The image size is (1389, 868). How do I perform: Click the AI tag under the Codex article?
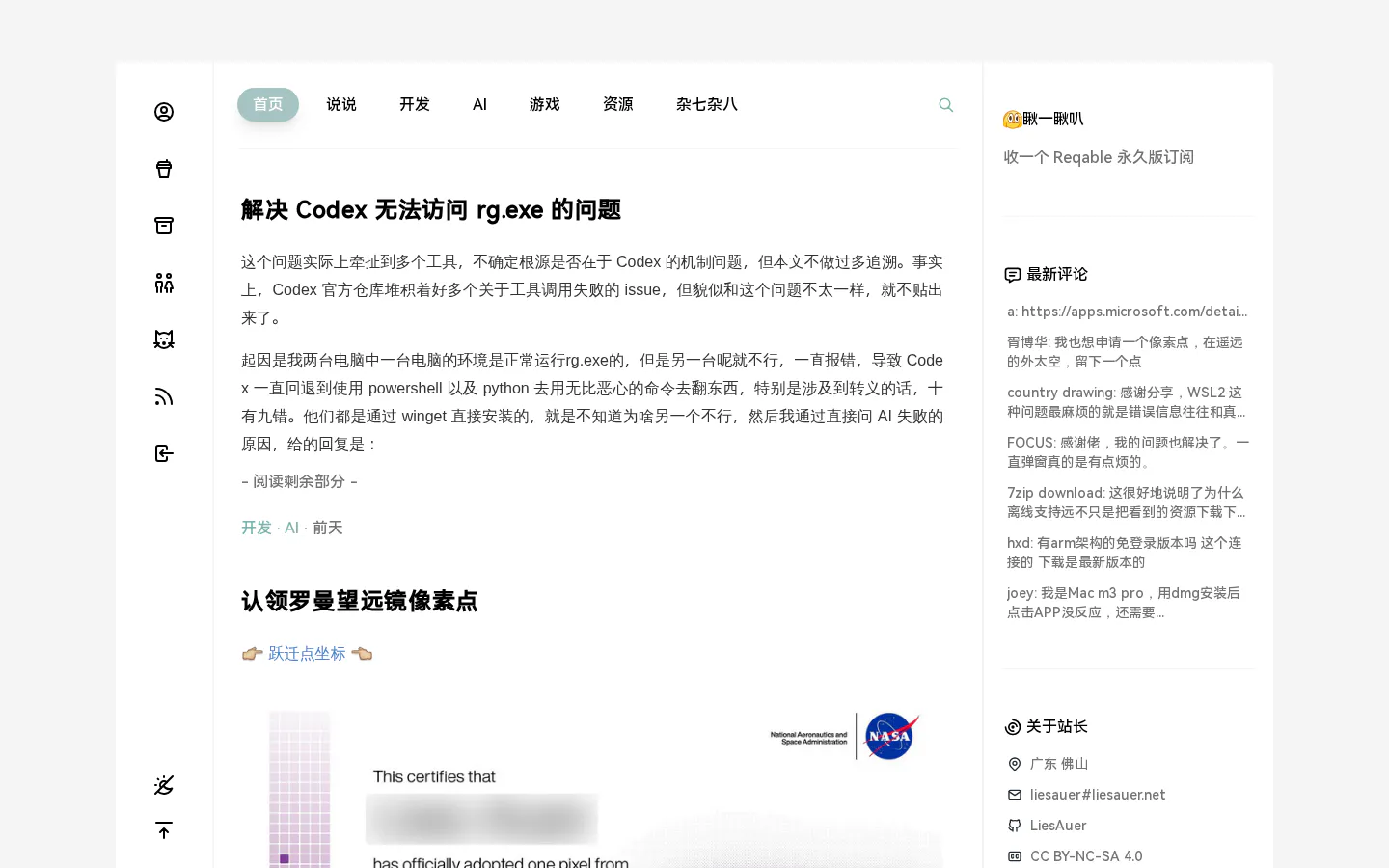(292, 528)
